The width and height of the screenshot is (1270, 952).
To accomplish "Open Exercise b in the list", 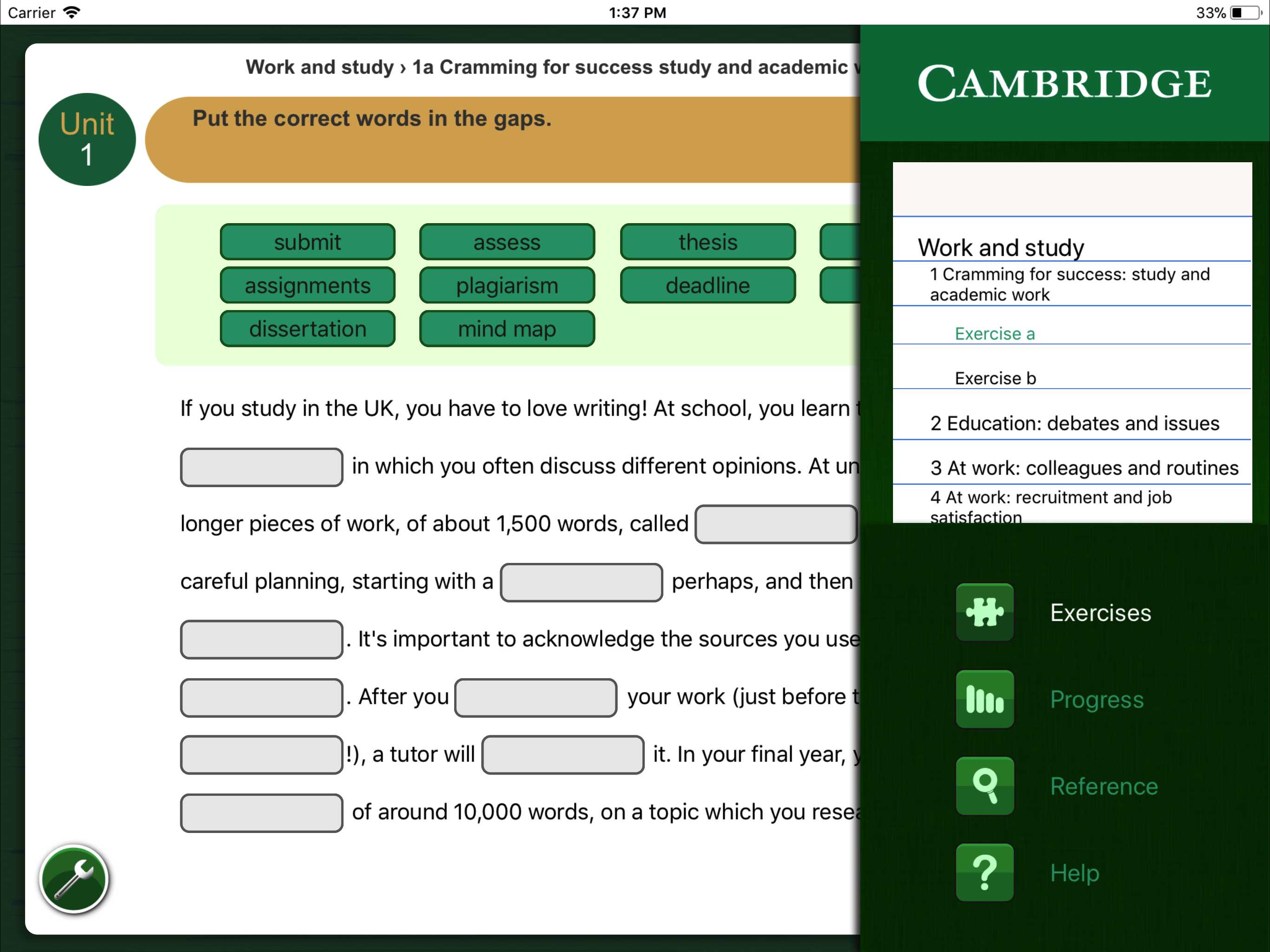I will [x=995, y=378].
